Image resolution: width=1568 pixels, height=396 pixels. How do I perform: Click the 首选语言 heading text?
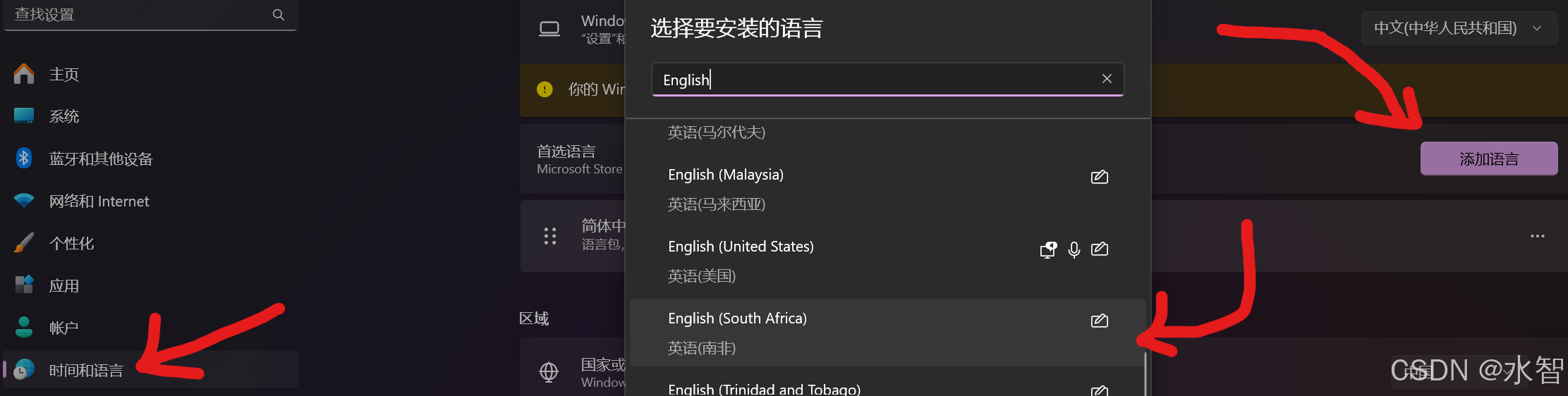[x=566, y=151]
